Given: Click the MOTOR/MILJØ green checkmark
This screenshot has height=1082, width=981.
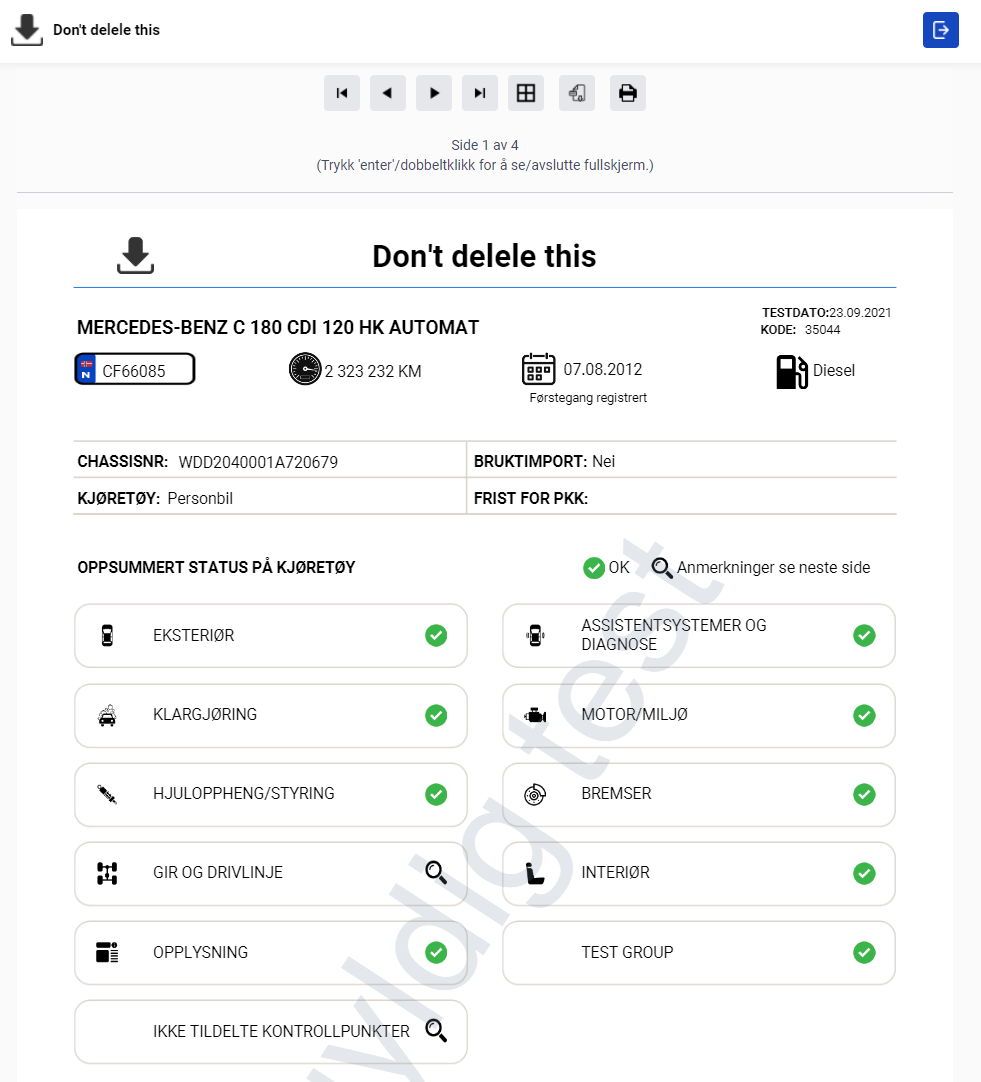Looking at the screenshot, I should 864,716.
